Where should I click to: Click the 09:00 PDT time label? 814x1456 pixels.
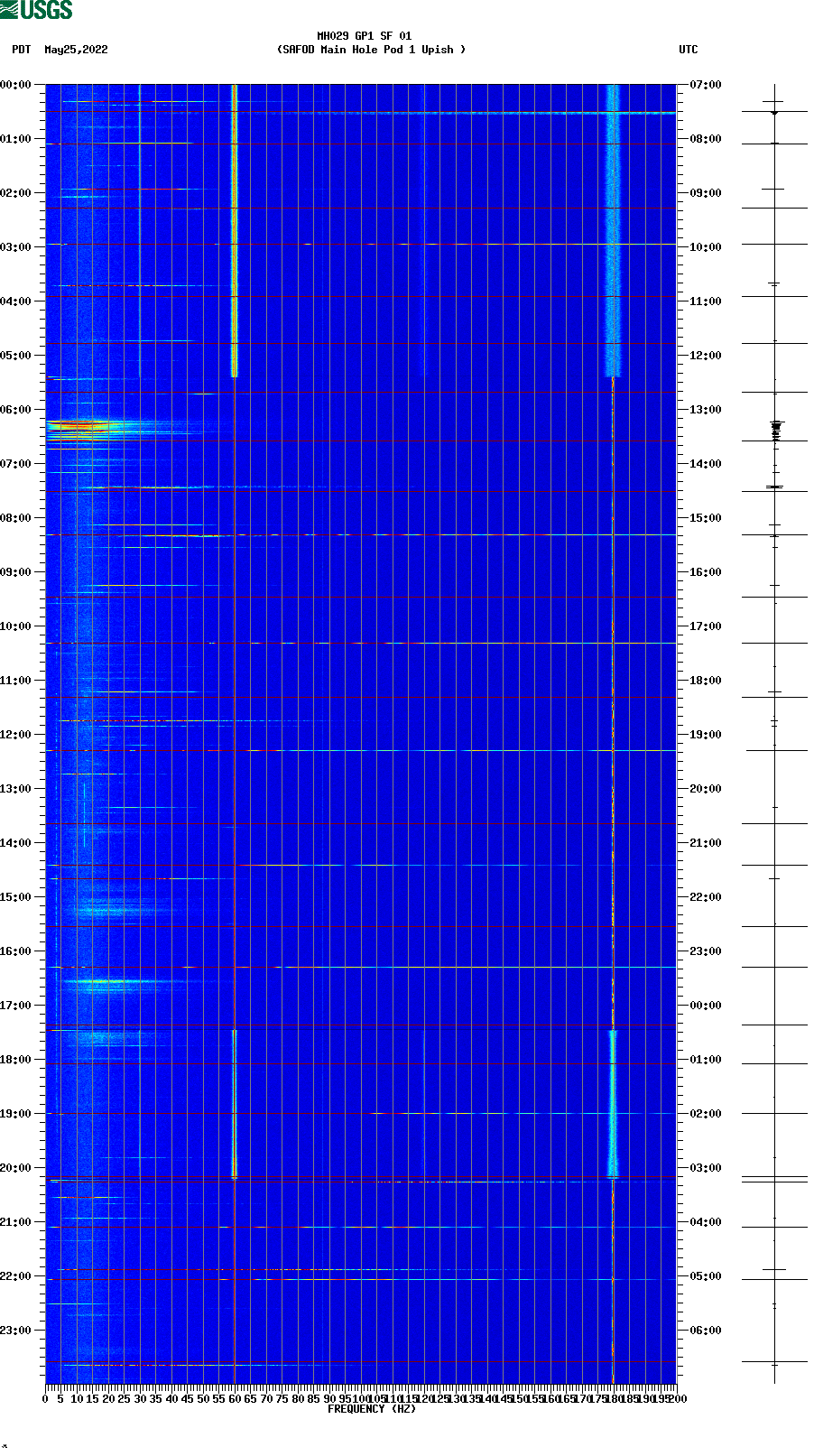(x=16, y=572)
